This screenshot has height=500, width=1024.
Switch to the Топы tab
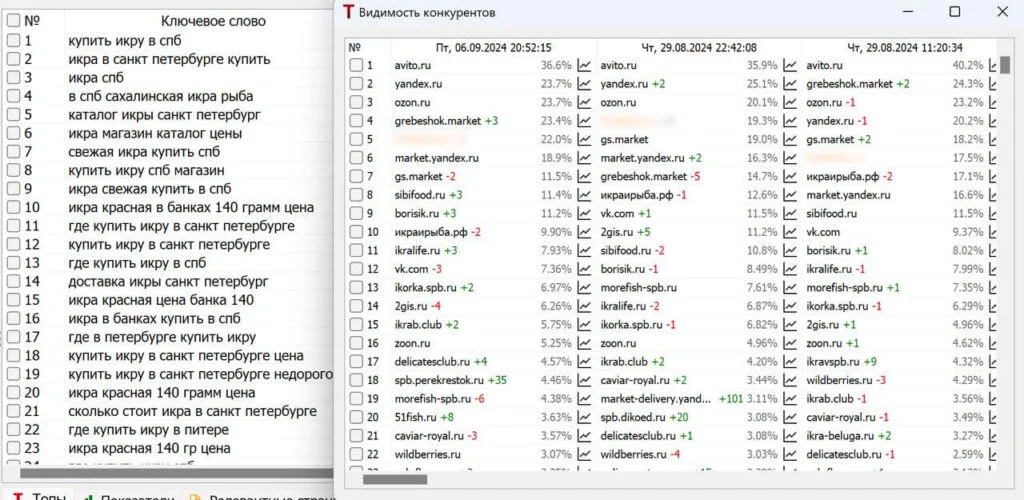[x=40, y=496]
